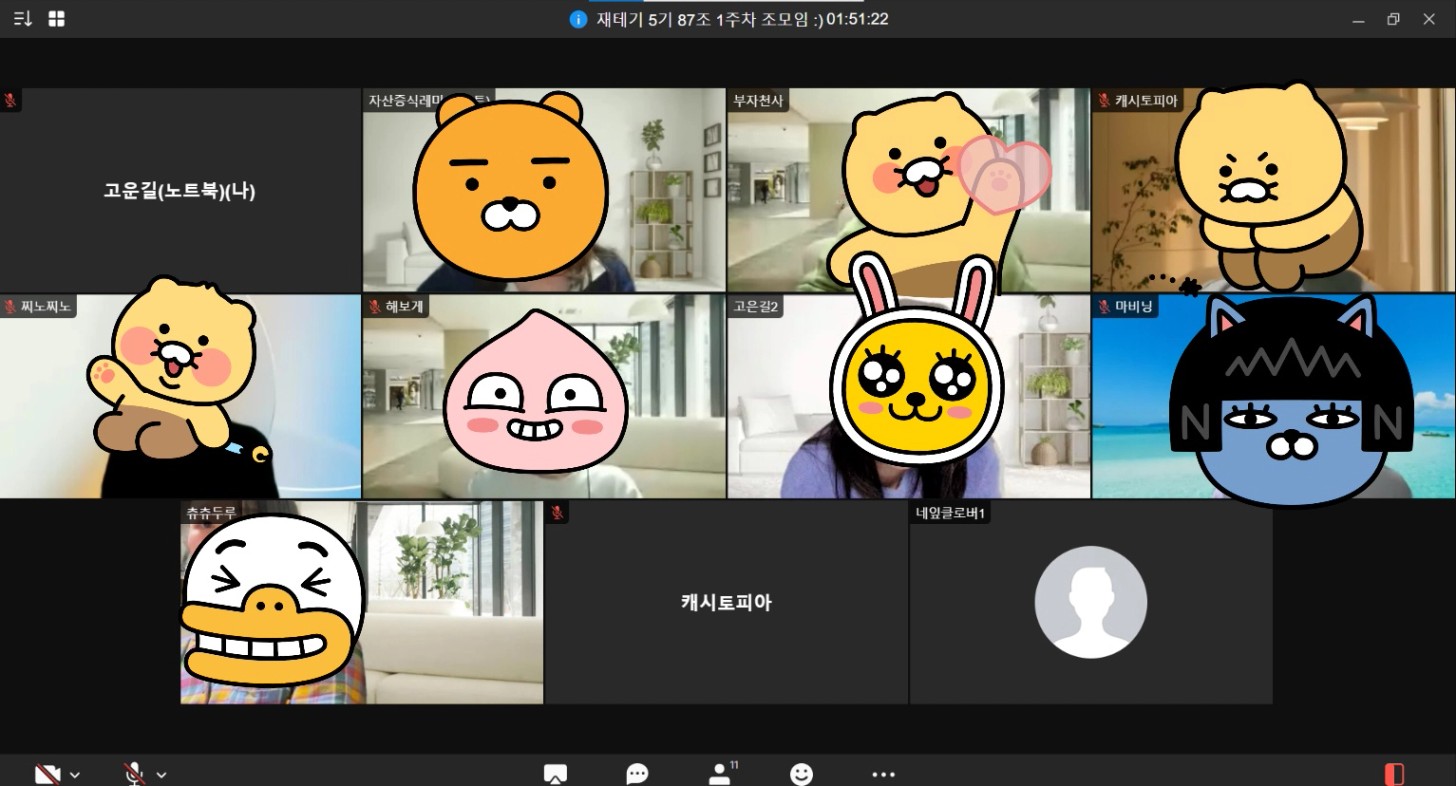Click the 찌노찌노 name label
This screenshot has width=1456, height=786.
point(45,306)
